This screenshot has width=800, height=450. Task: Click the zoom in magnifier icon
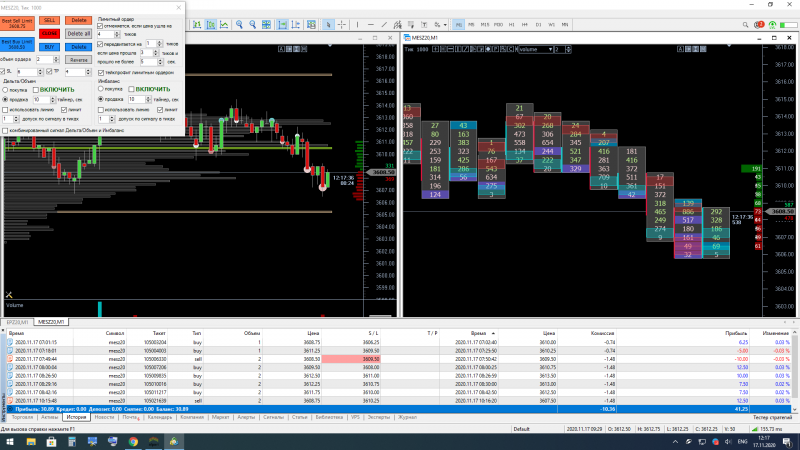(239, 24)
